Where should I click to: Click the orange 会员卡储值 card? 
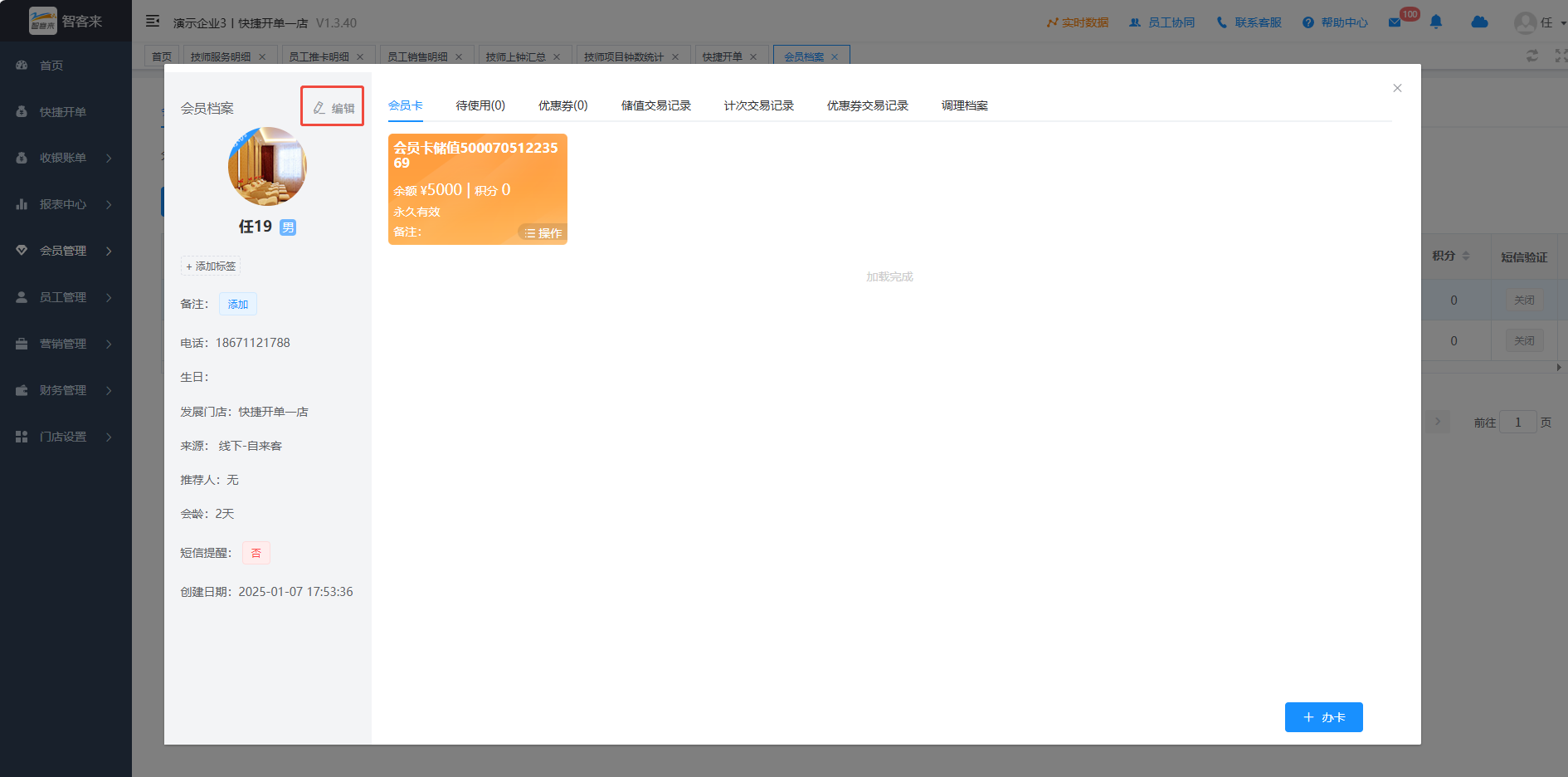tap(478, 189)
